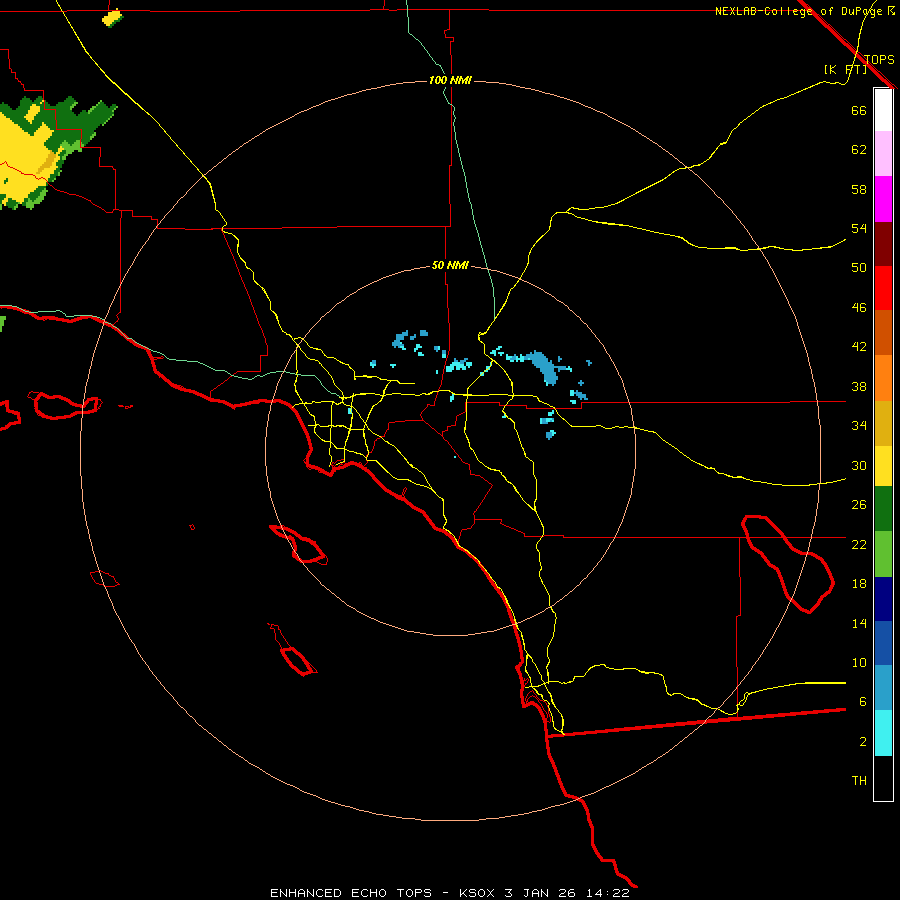Click the navy 22 kft legend swatch
The height and width of the screenshot is (900, 900).
(x=883, y=599)
